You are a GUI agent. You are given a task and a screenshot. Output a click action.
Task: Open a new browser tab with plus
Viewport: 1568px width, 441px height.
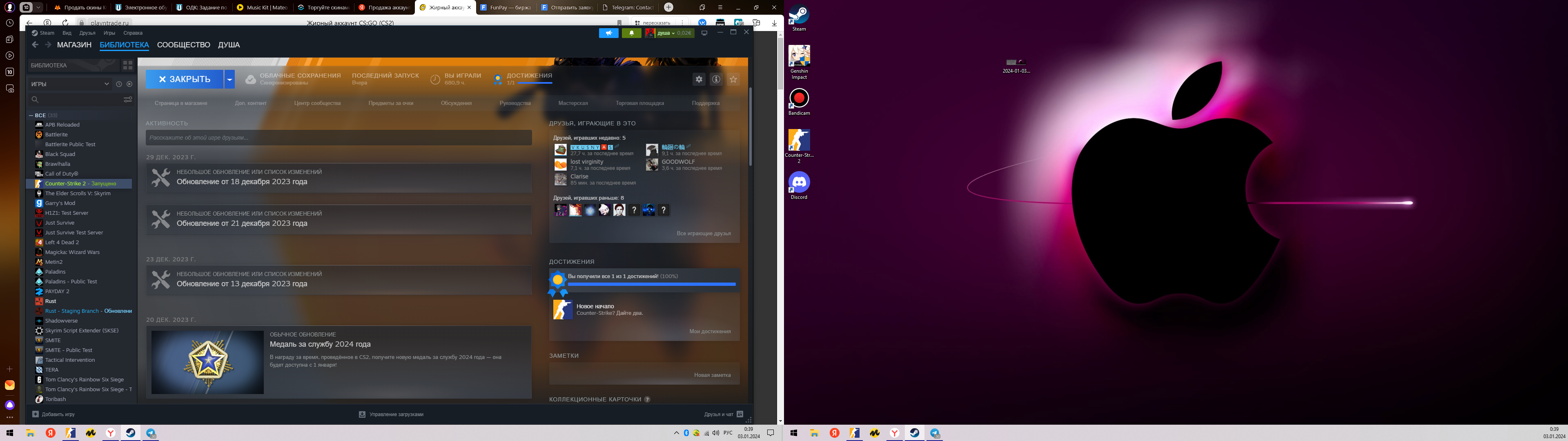(668, 7)
